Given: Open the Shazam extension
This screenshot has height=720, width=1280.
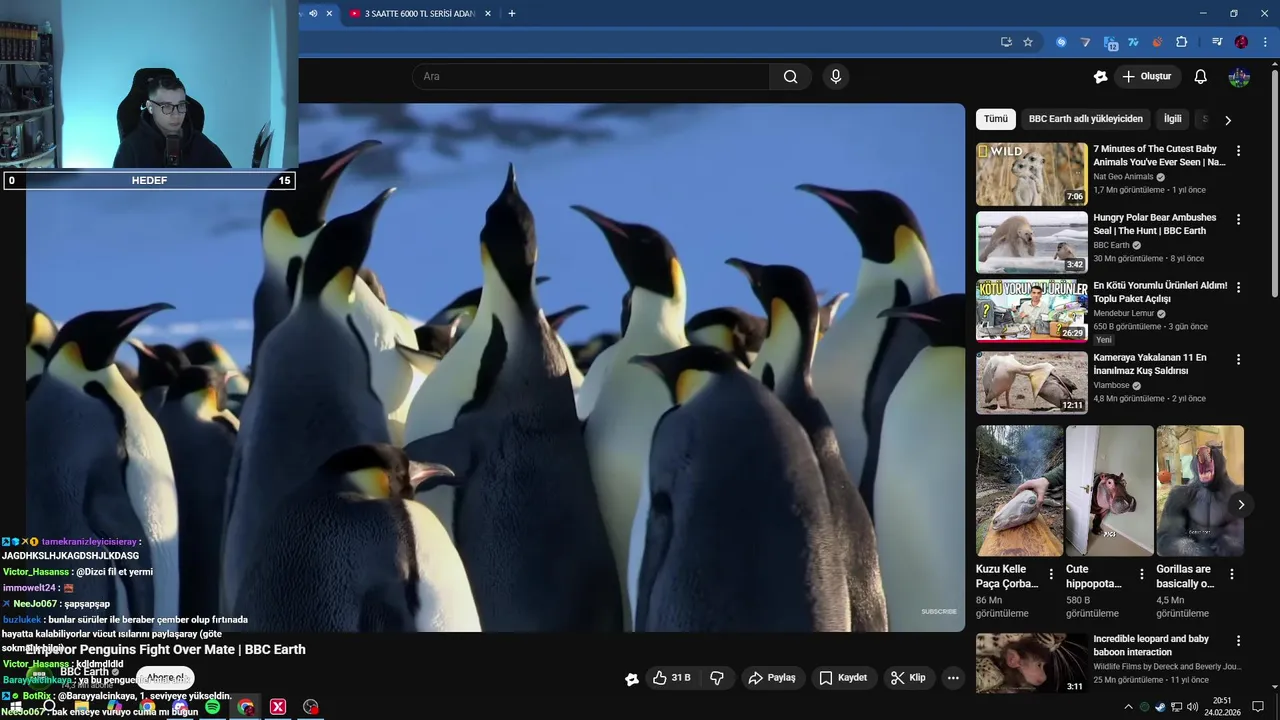Looking at the screenshot, I should [x=1061, y=42].
